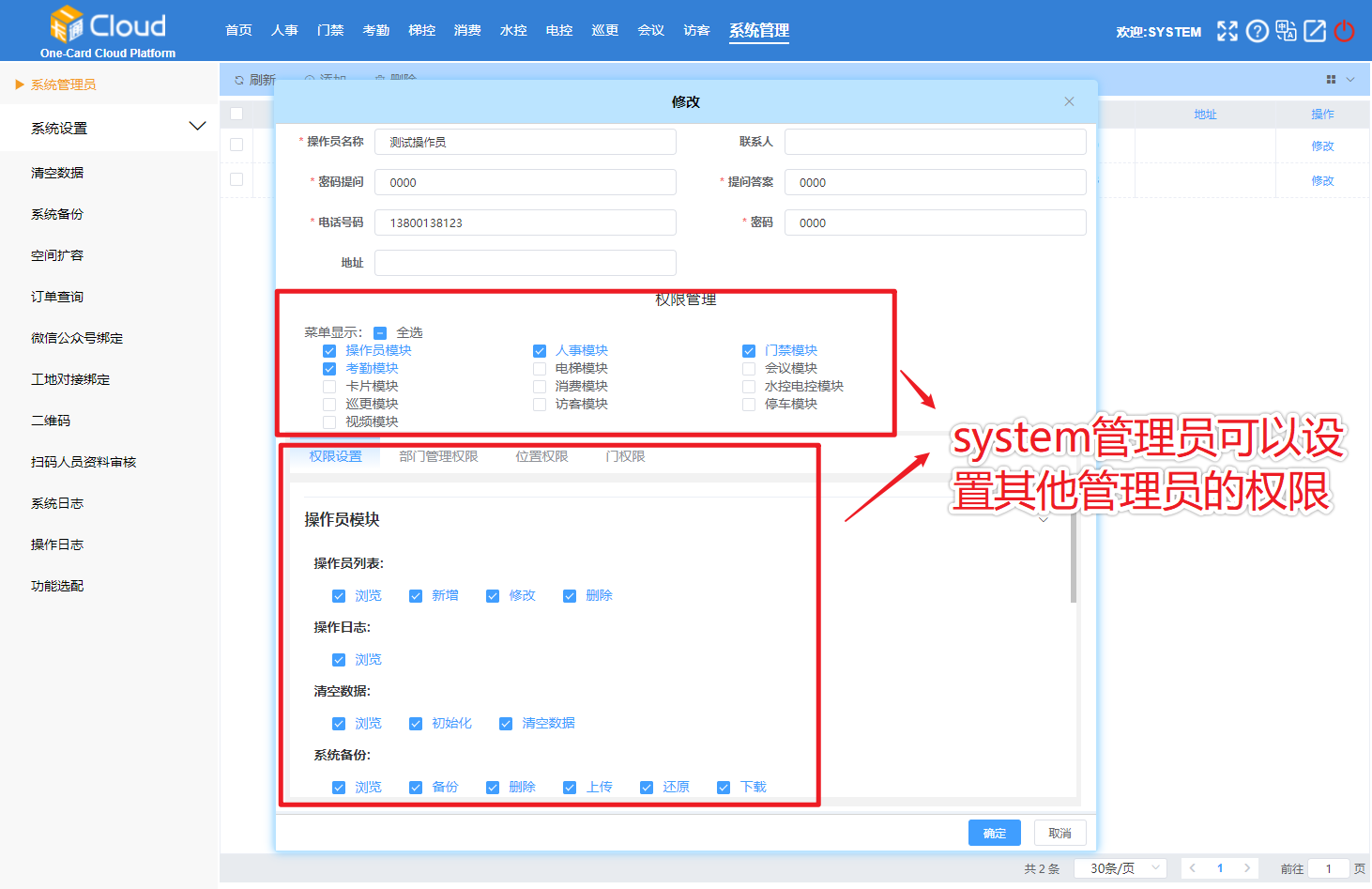
Task: Click the grid view icon in toolbar
Action: (x=1331, y=80)
